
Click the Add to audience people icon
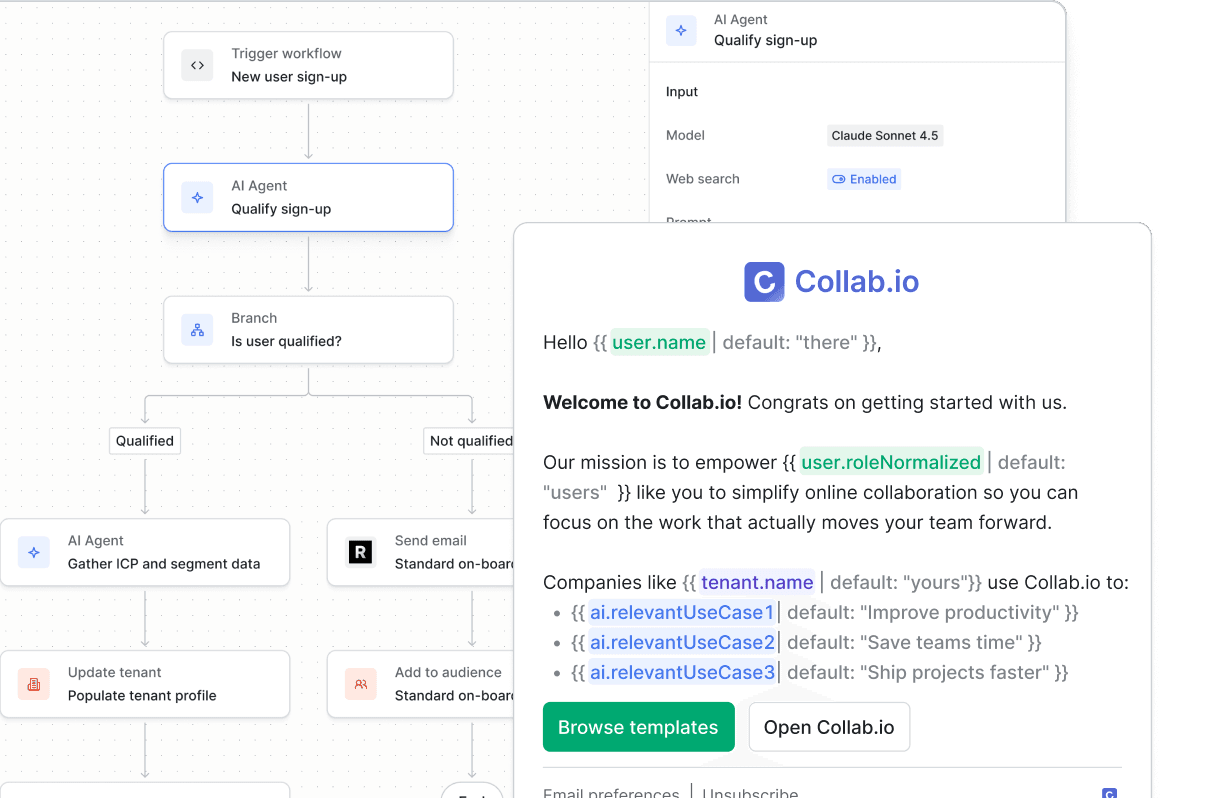point(360,684)
